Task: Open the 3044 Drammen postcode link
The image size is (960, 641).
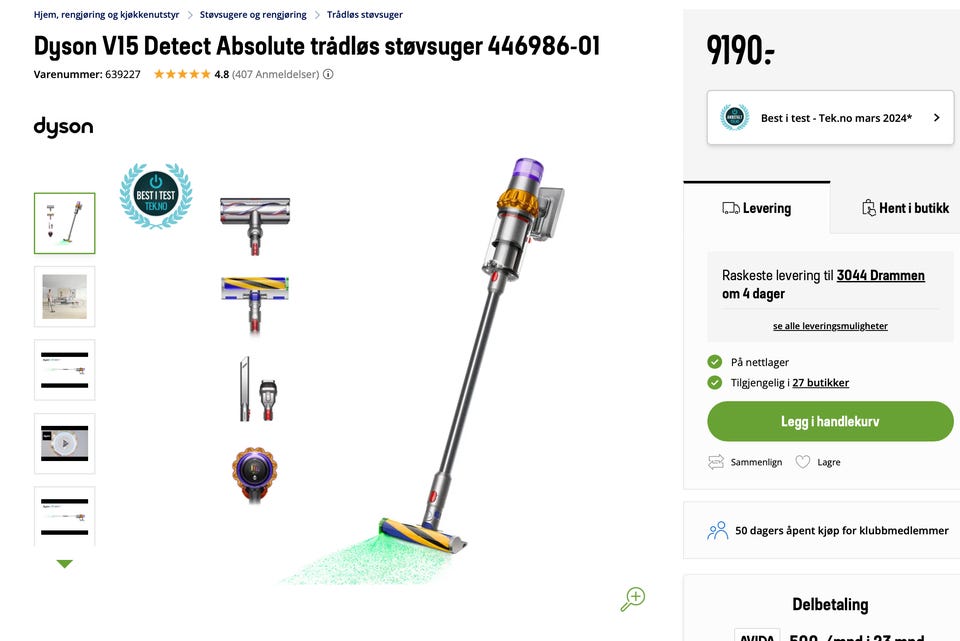Action: [880, 276]
